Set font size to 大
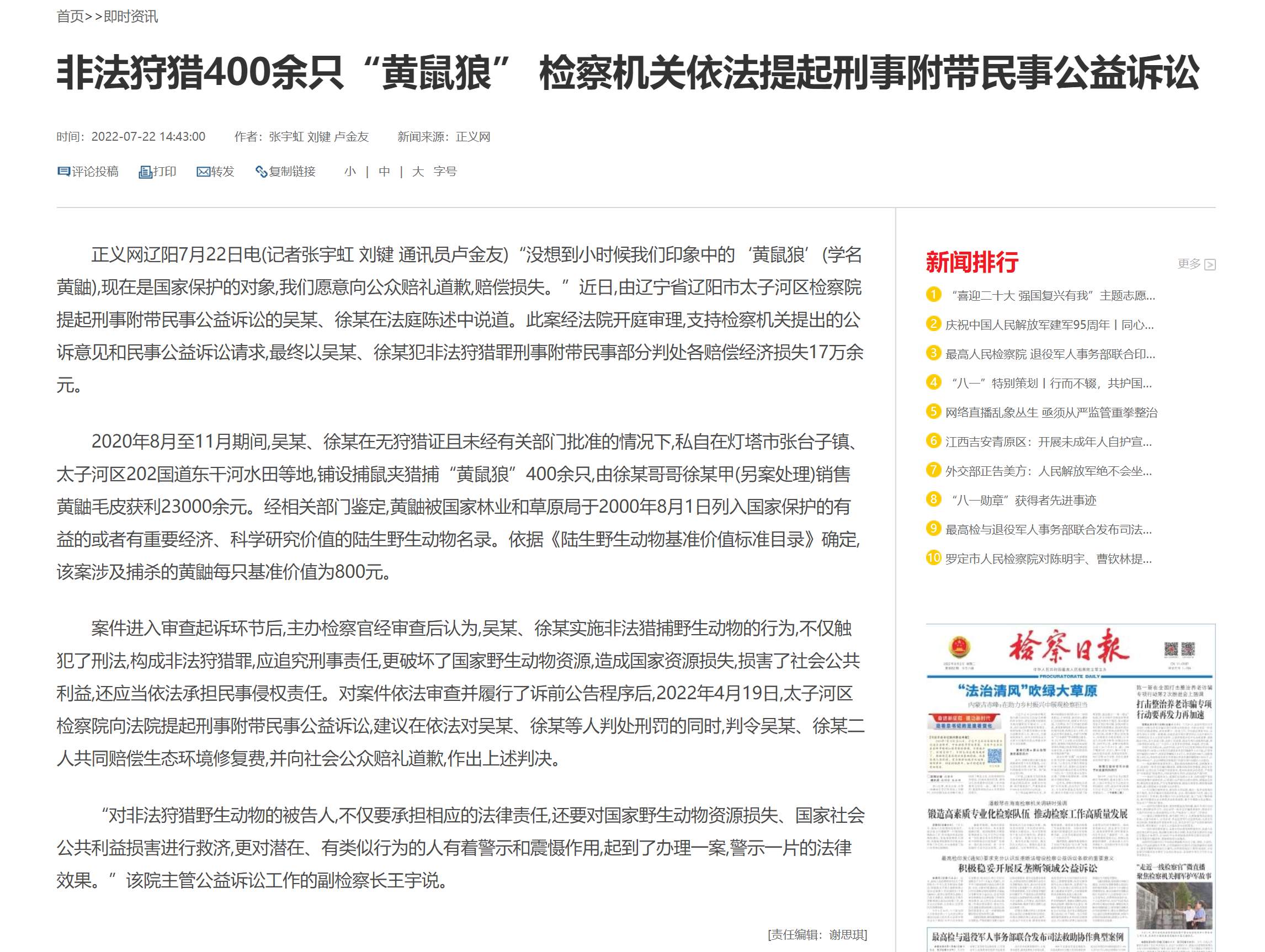Image resolution: width=1265 pixels, height=952 pixels. point(418,172)
